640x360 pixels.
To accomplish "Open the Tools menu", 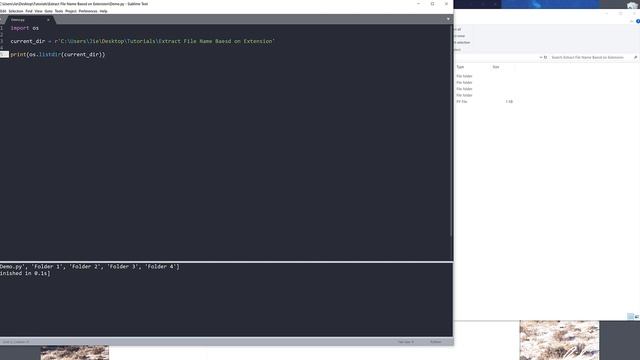I will coord(59,11).
